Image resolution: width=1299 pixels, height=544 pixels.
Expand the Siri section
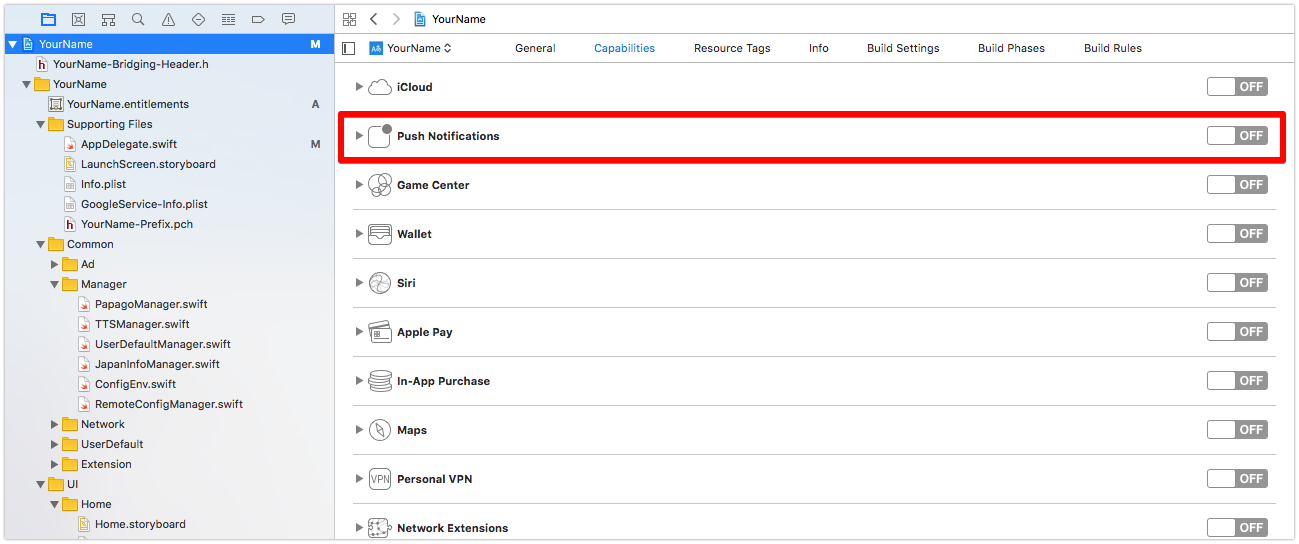(x=359, y=283)
